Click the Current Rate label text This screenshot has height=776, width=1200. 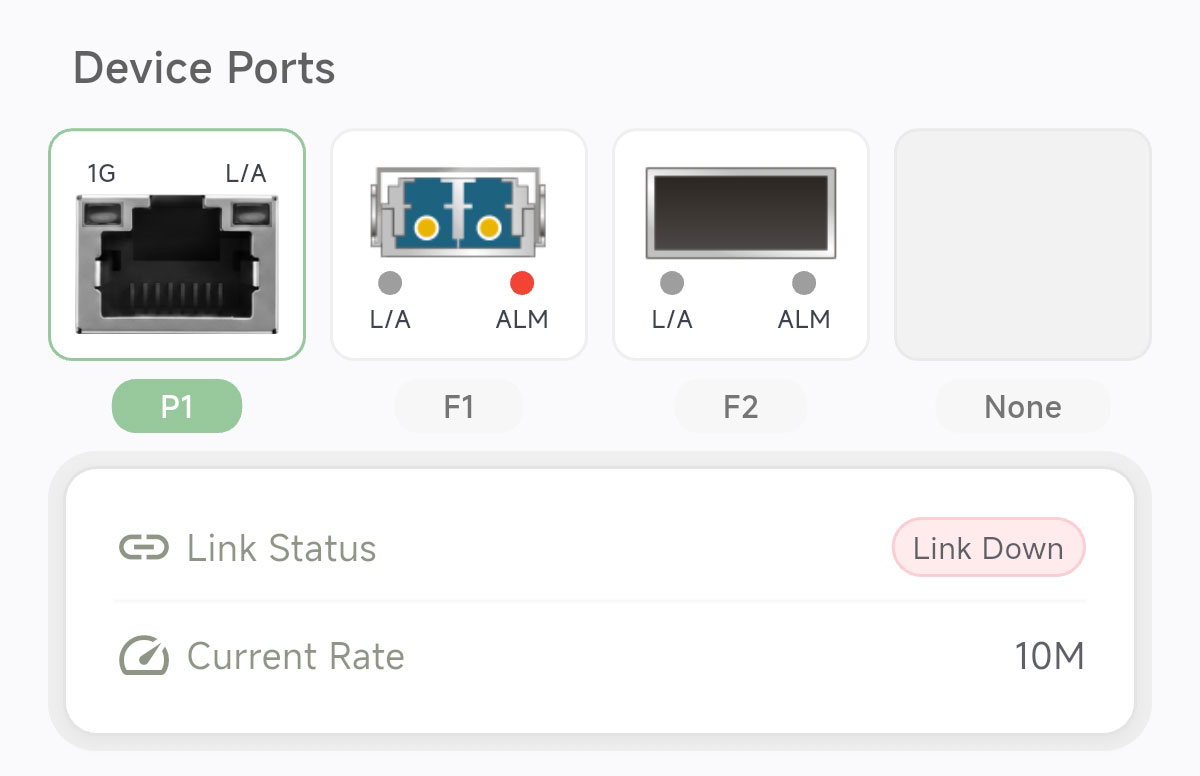coord(295,657)
